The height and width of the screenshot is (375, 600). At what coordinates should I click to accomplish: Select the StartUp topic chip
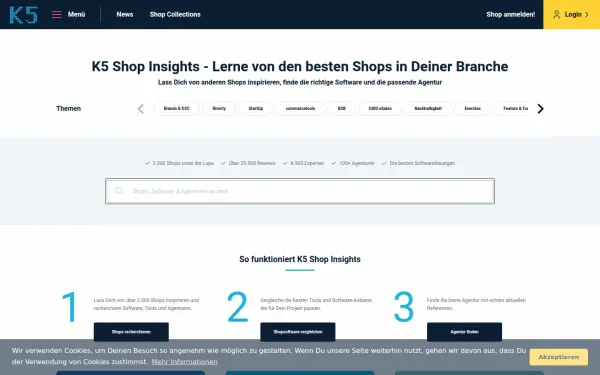click(256, 109)
